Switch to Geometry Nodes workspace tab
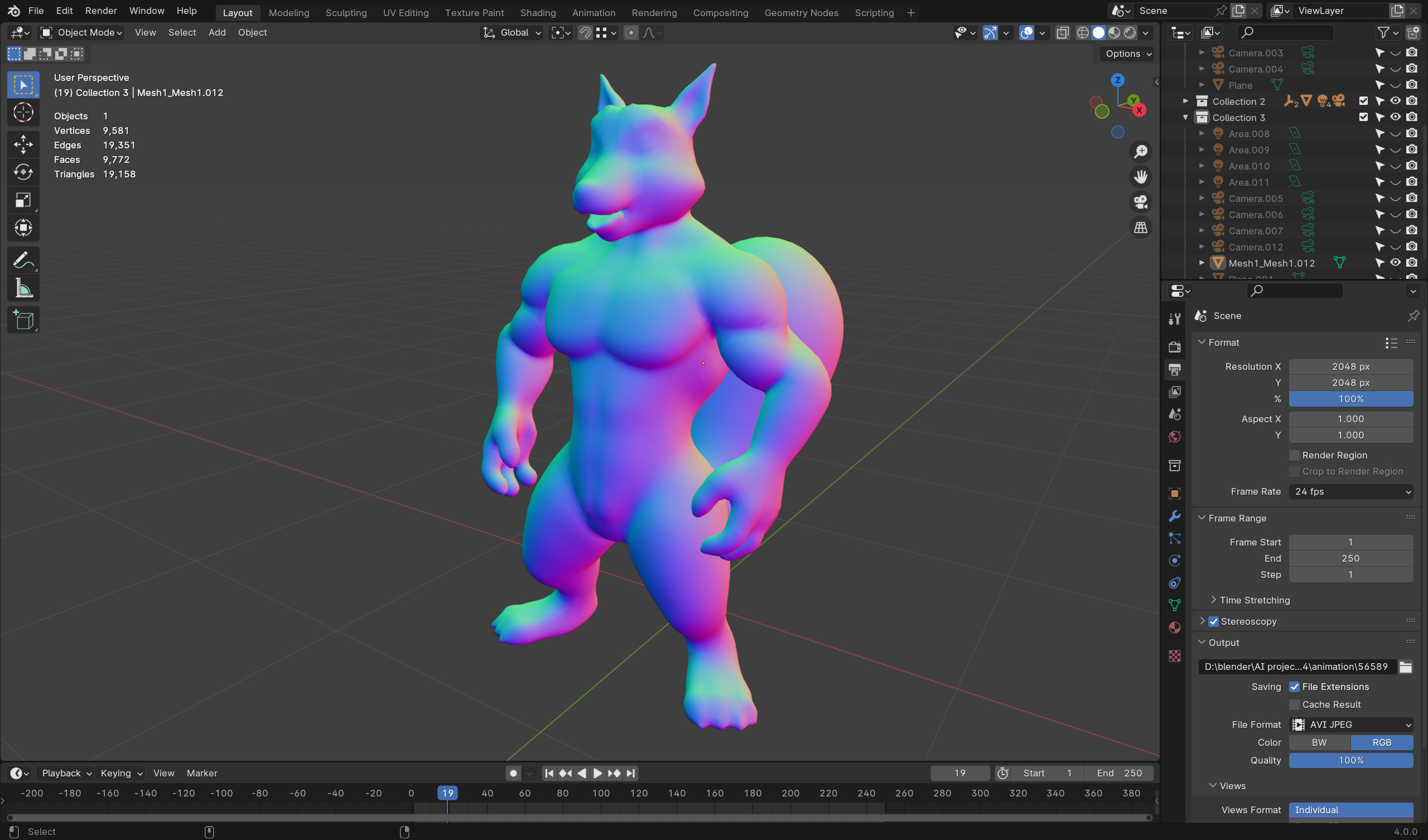This screenshot has width=1428, height=840. [800, 12]
